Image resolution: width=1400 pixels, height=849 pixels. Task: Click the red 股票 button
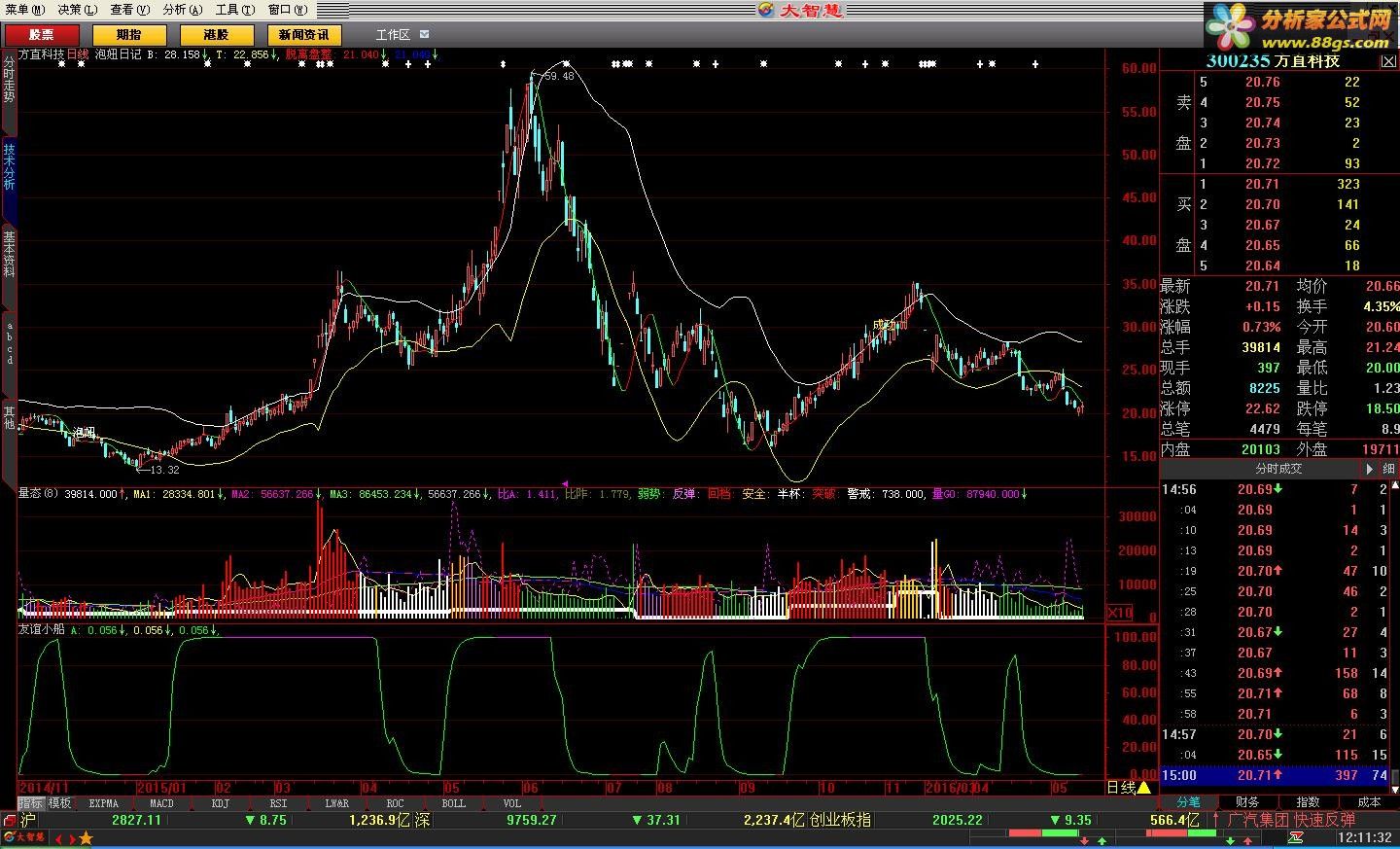click(x=42, y=34)
